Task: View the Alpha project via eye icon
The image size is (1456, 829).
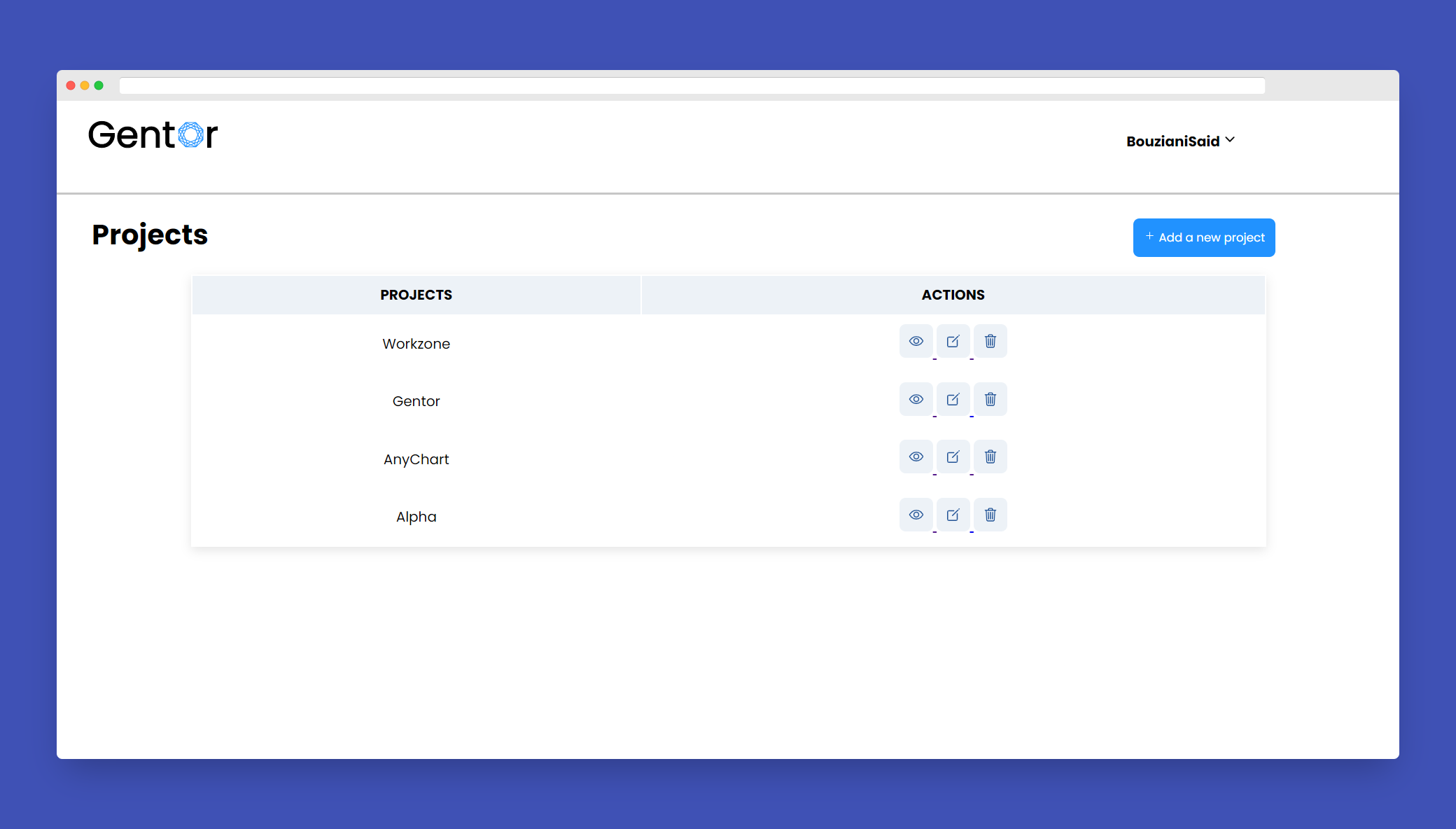Action: (916, 515)
